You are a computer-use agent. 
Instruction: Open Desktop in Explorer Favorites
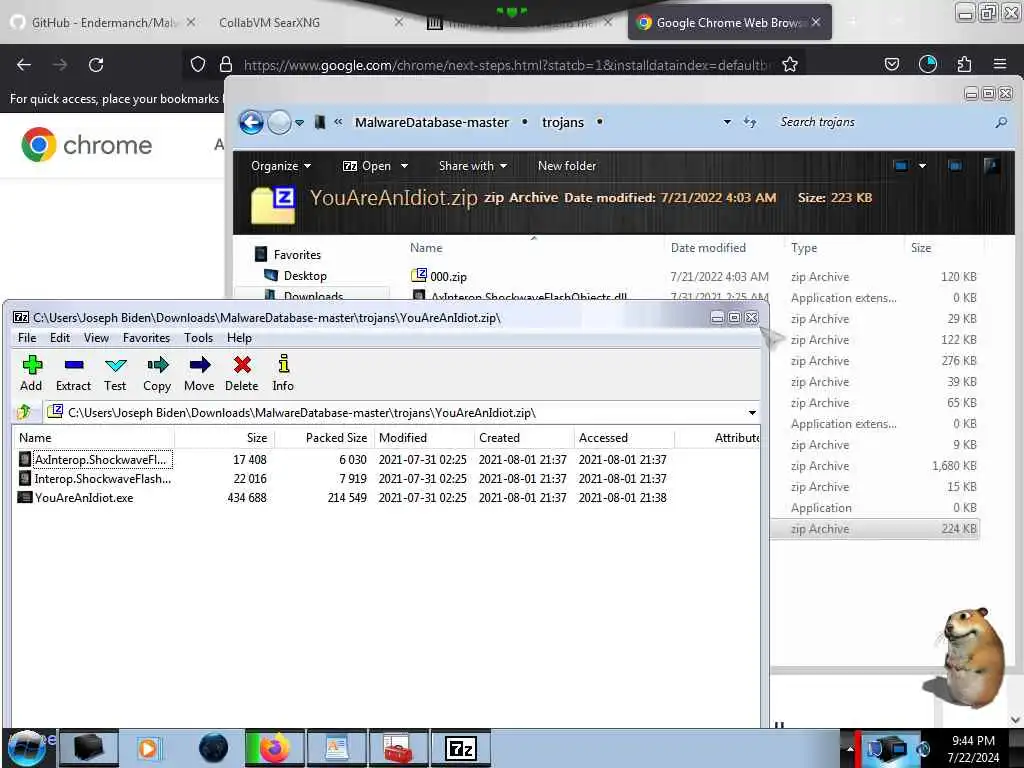[304, 276]
